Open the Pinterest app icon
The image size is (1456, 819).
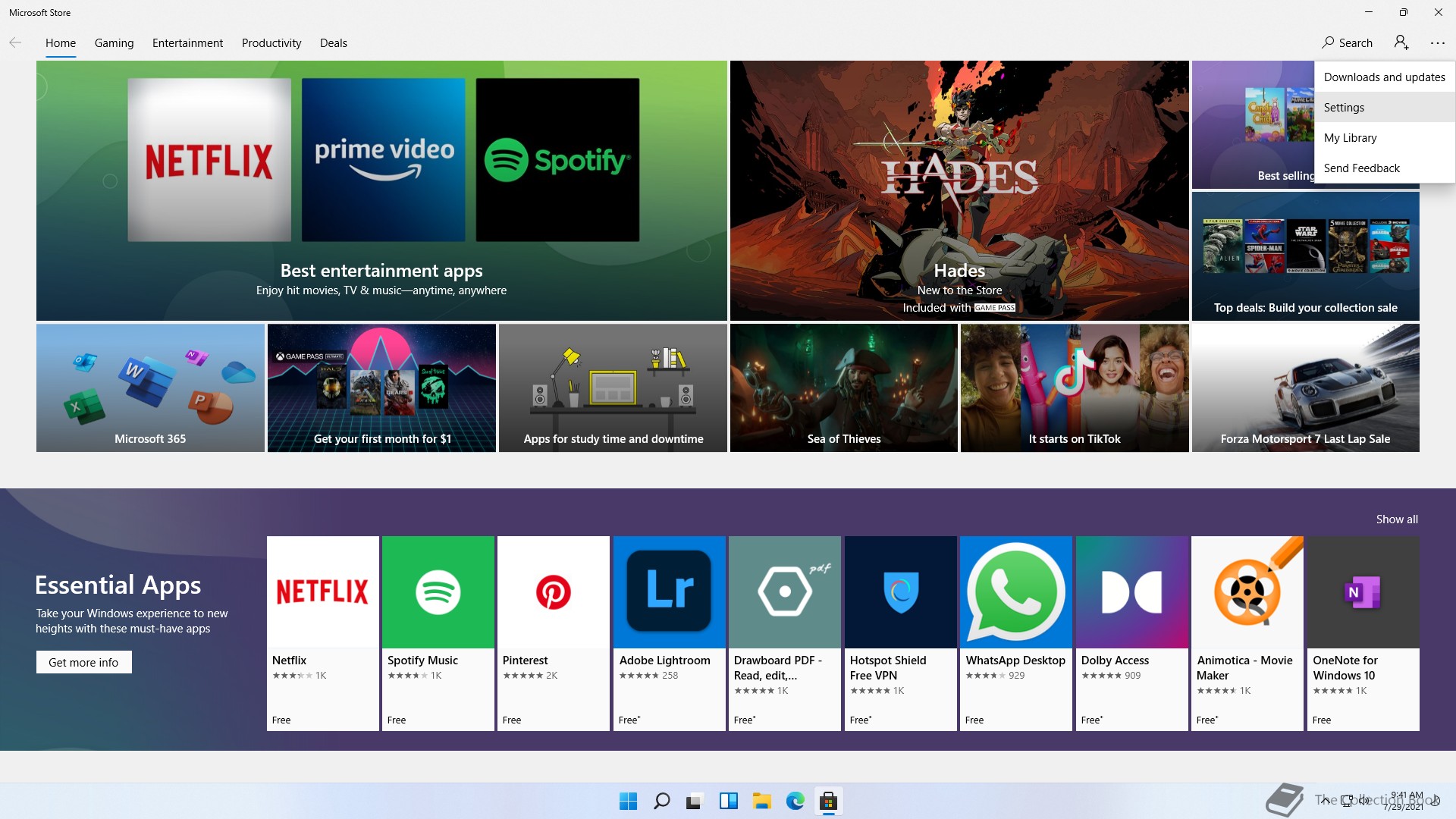[554, 592]
